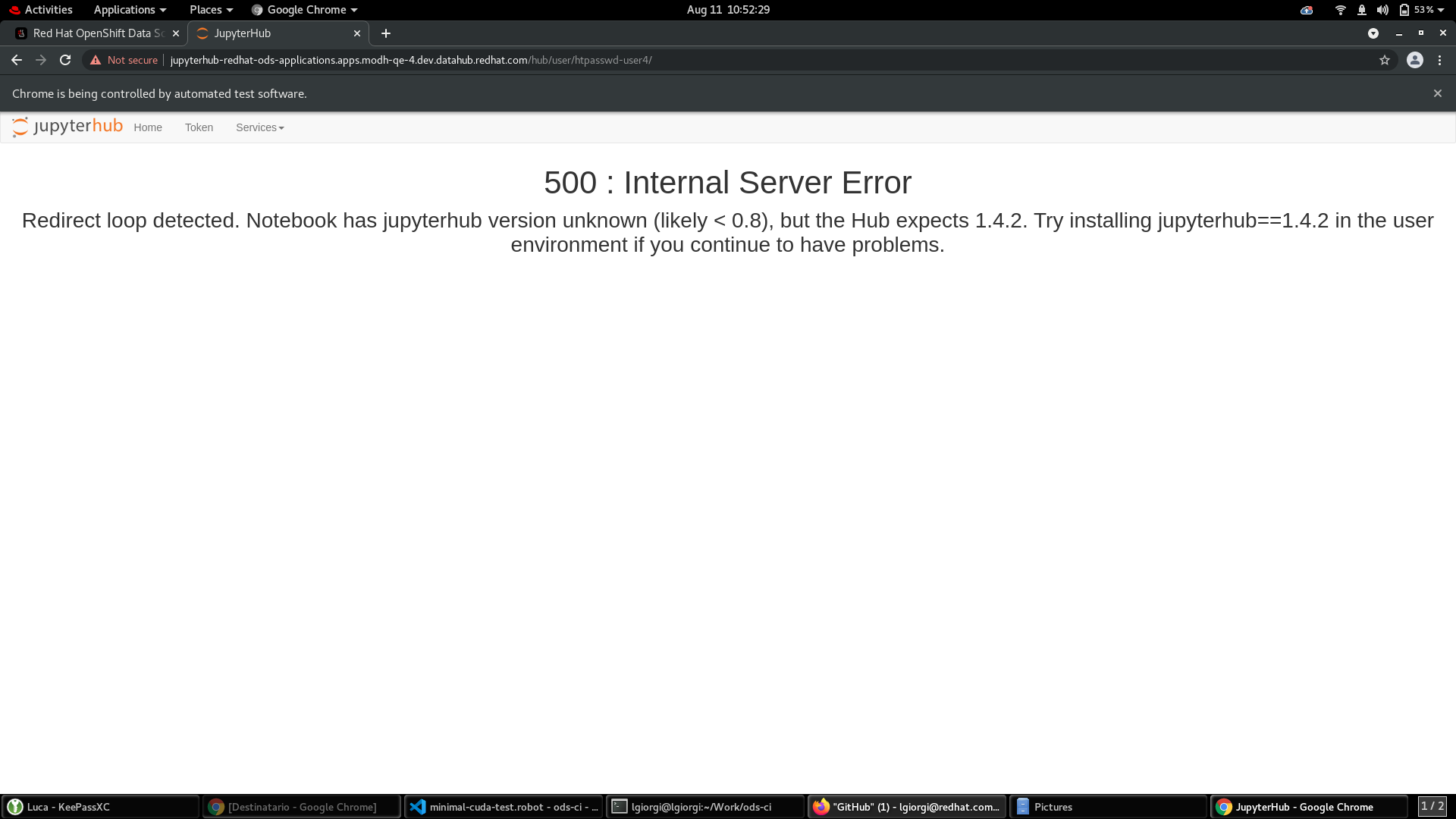The width and height of the screenshot is (1456, 819).
Task: Open a new tab with plus icon
Action: (386, 33)
